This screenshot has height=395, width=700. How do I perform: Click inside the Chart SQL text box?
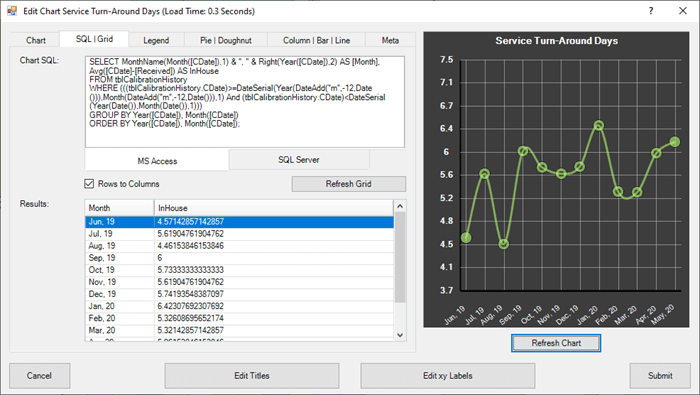[x=245, y=102]
